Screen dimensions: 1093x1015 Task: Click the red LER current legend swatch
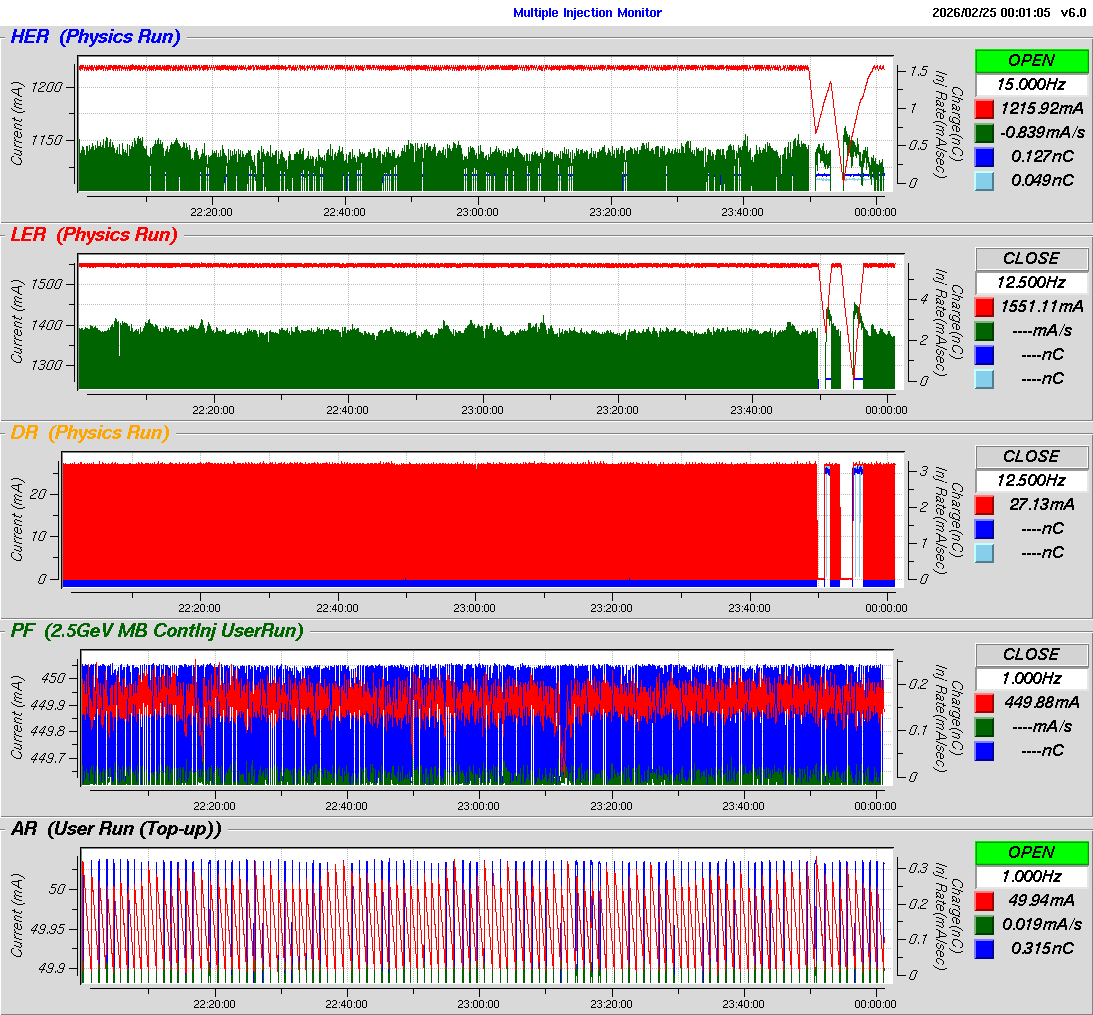coord(985,306)
